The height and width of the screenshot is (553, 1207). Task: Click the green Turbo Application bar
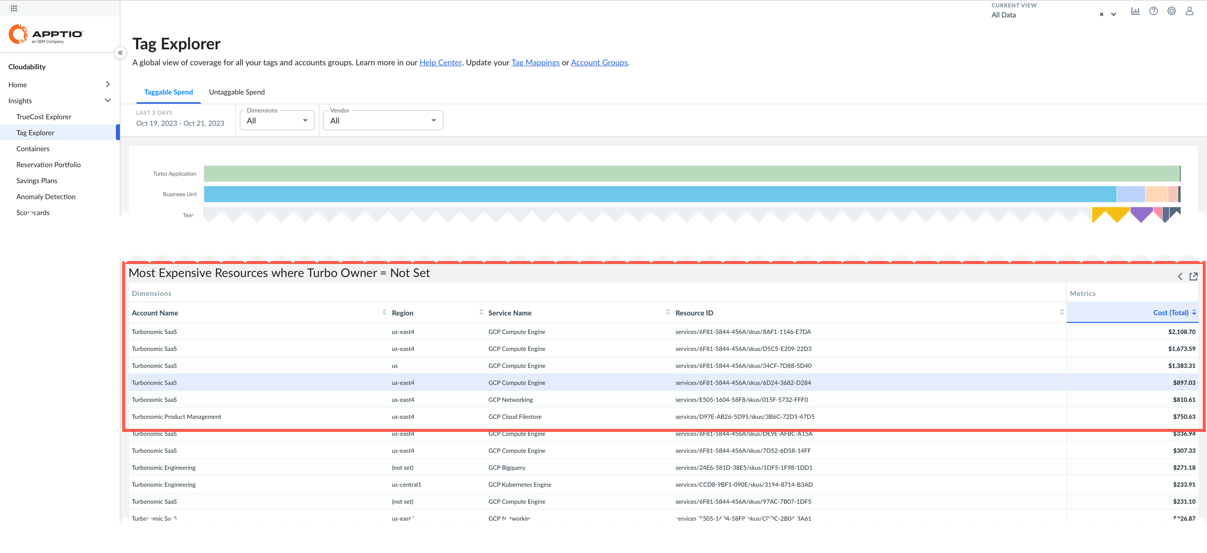(692, 174)
